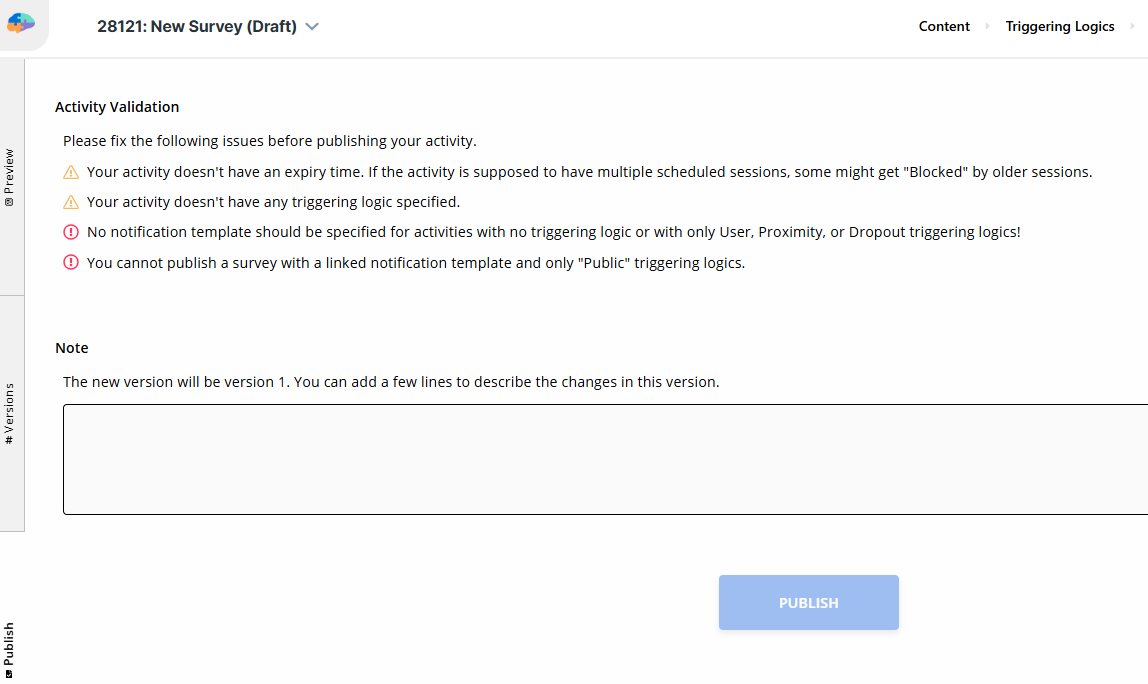Click the expiry time warning triangle icon
The height and width of the screenshot is (684, 1148).
tap(71, 172)
